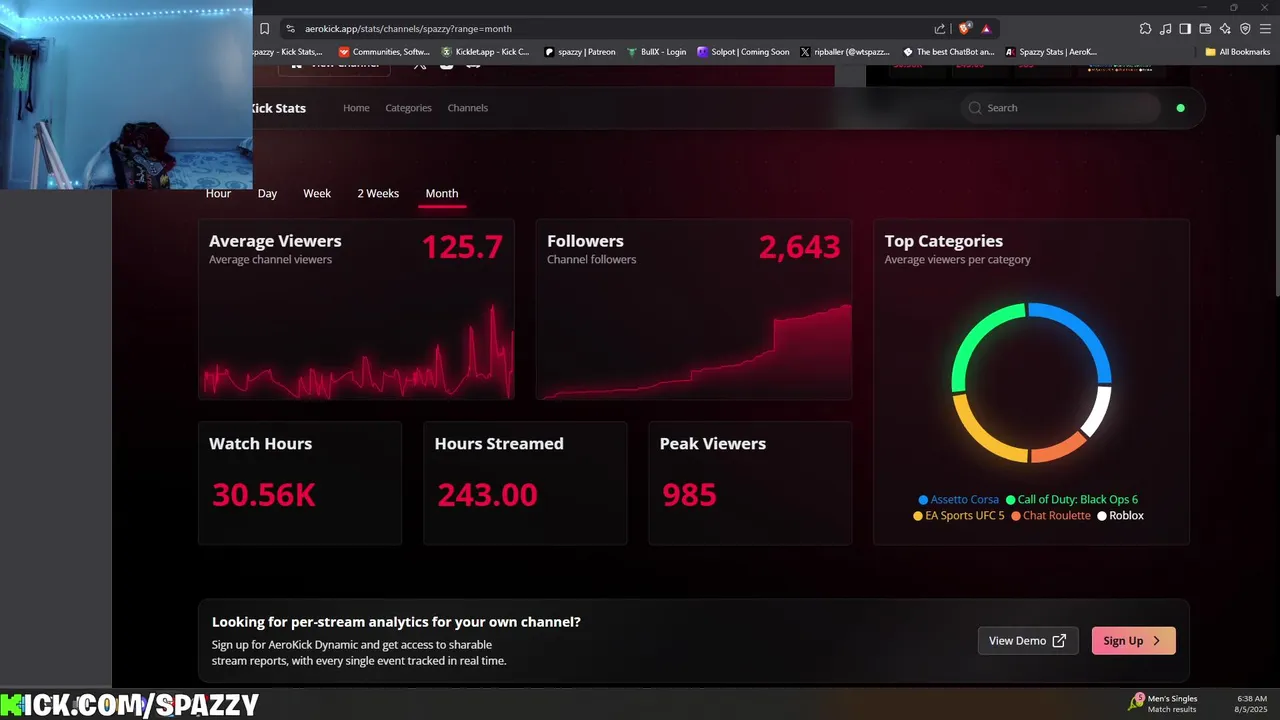Open All Bookmarks folder

coord(1238,52)
